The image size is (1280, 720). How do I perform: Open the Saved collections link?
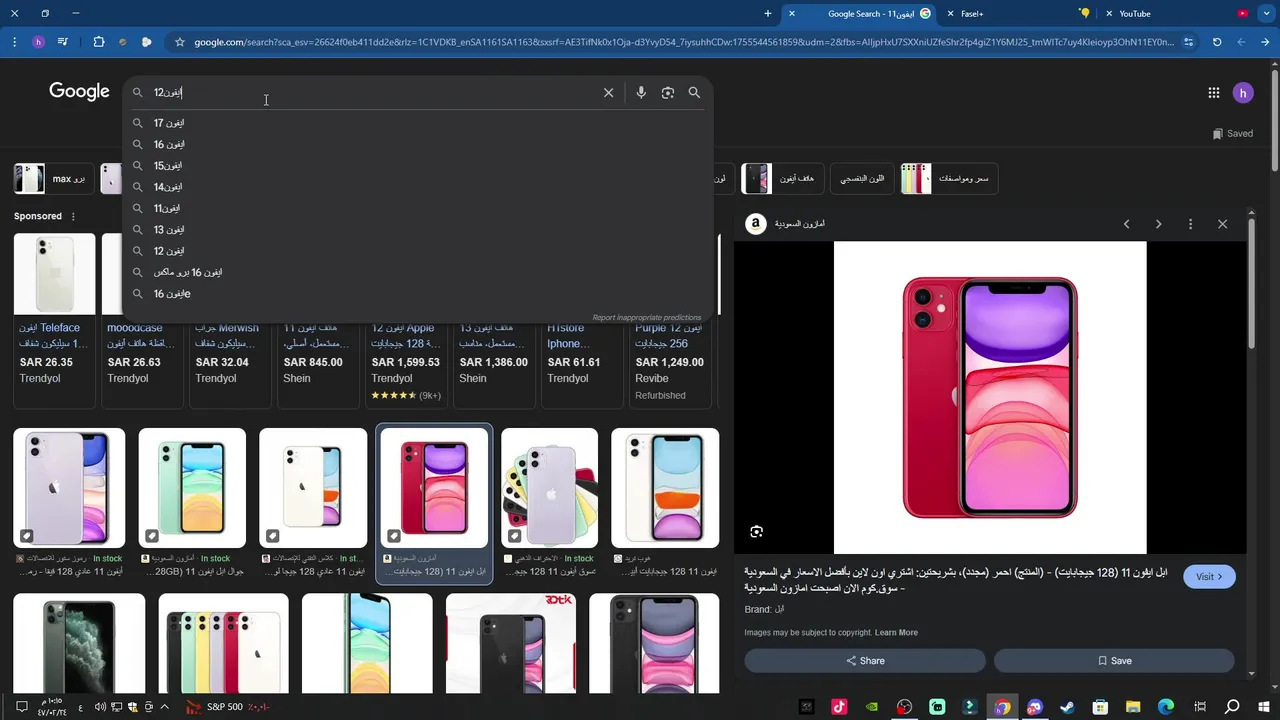[x=1232, y=133]
